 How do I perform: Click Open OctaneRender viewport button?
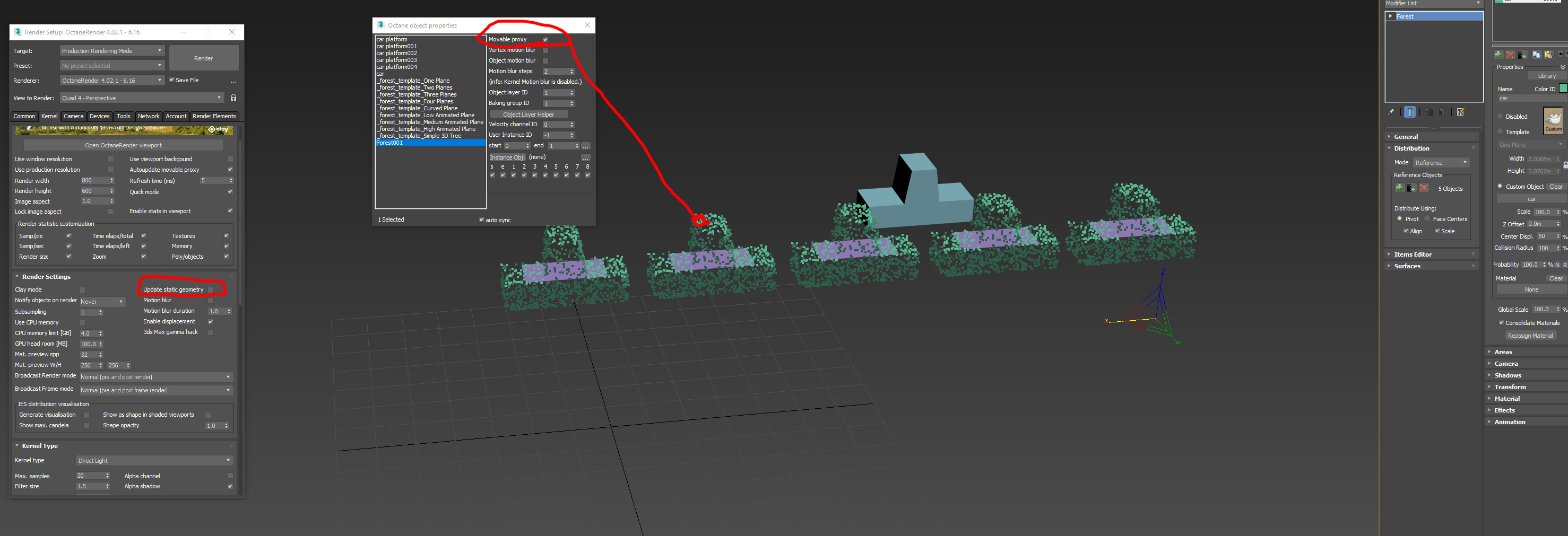tap(124, 145)
